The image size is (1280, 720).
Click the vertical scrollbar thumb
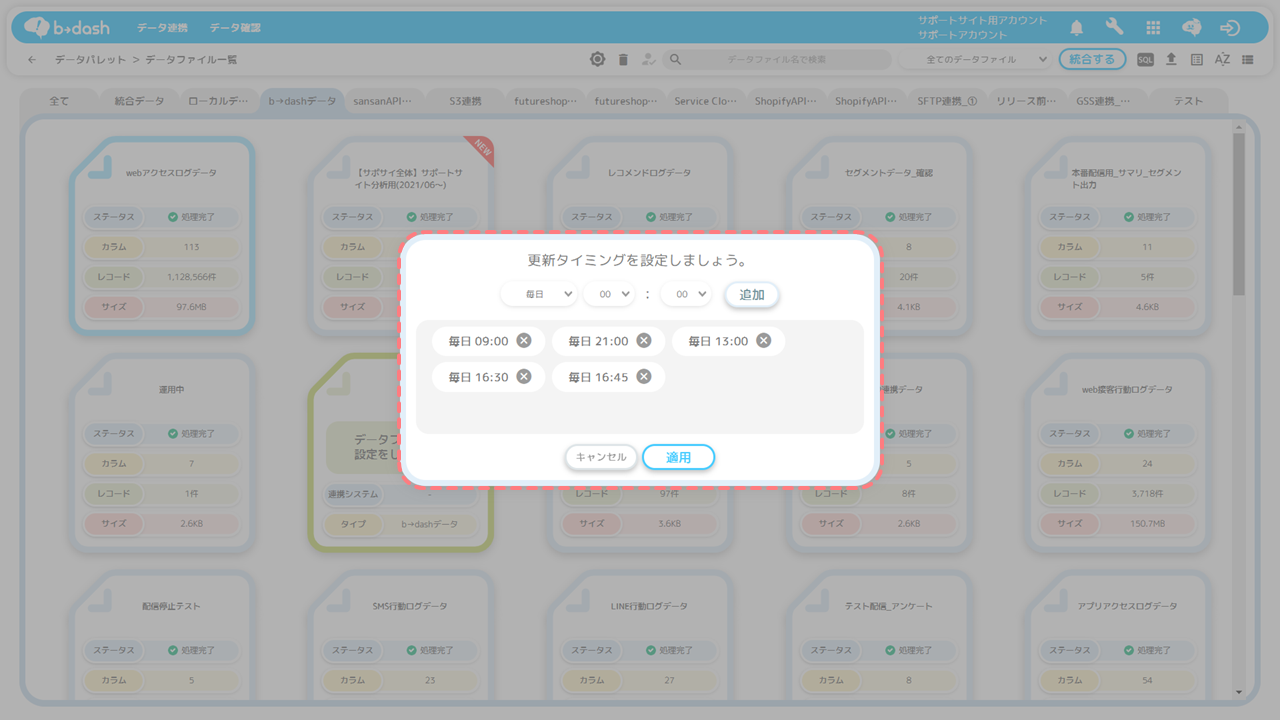click(1239, 215)
